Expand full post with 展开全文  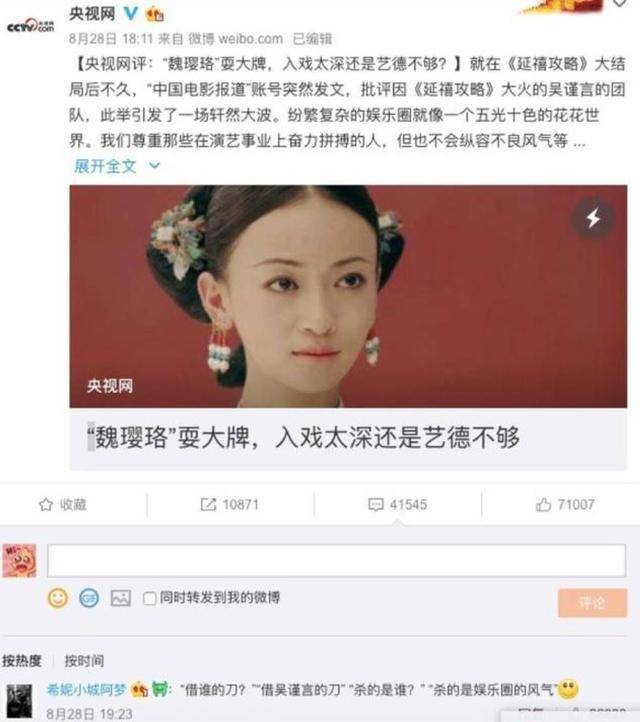click(105, 166)
